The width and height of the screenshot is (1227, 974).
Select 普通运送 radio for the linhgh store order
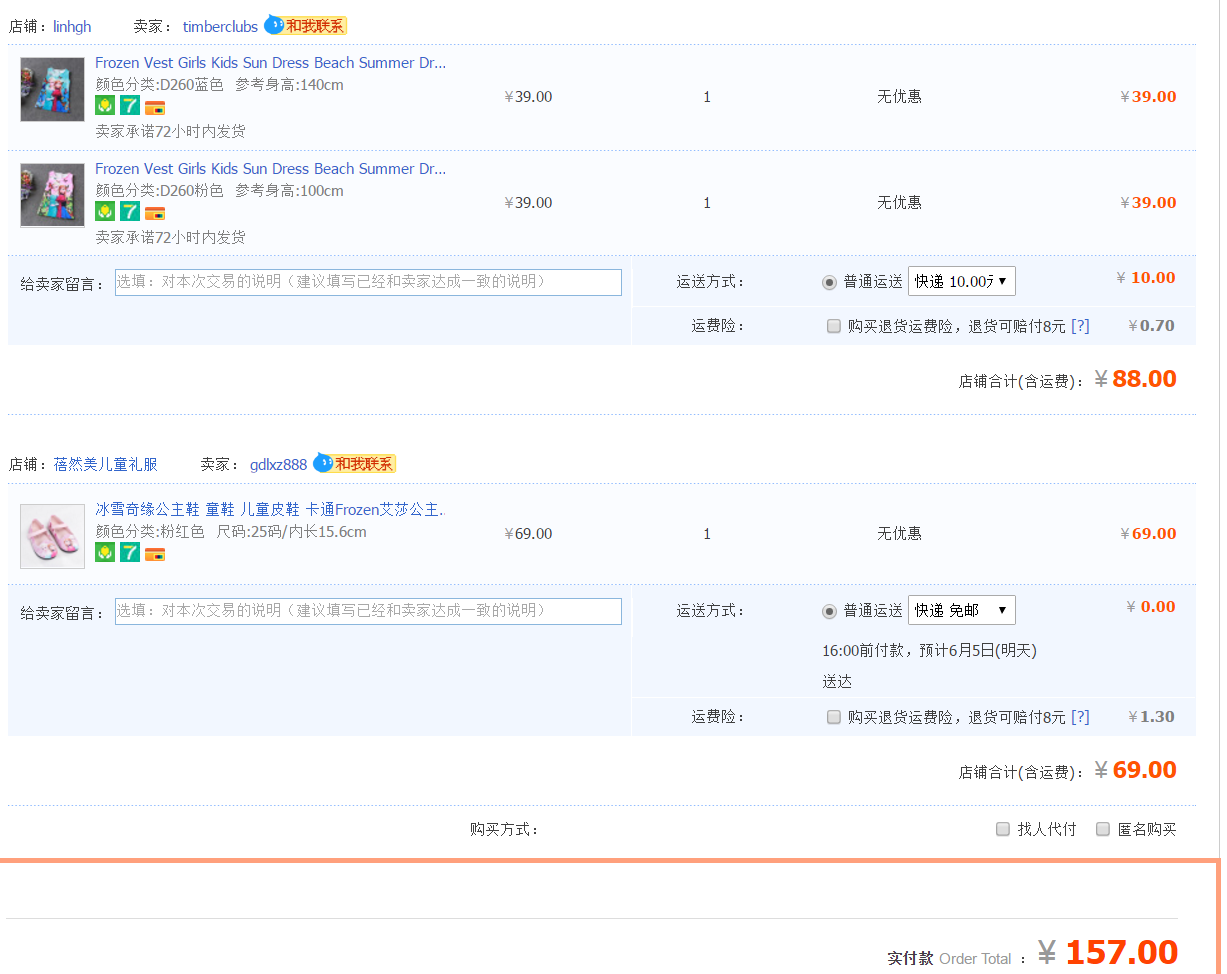[829, 282]
